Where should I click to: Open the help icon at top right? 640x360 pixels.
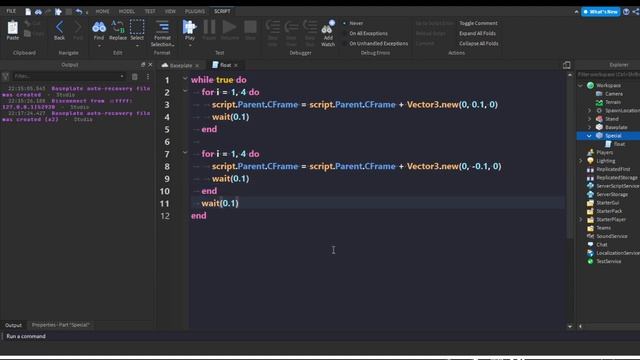[x=626, y=11]
